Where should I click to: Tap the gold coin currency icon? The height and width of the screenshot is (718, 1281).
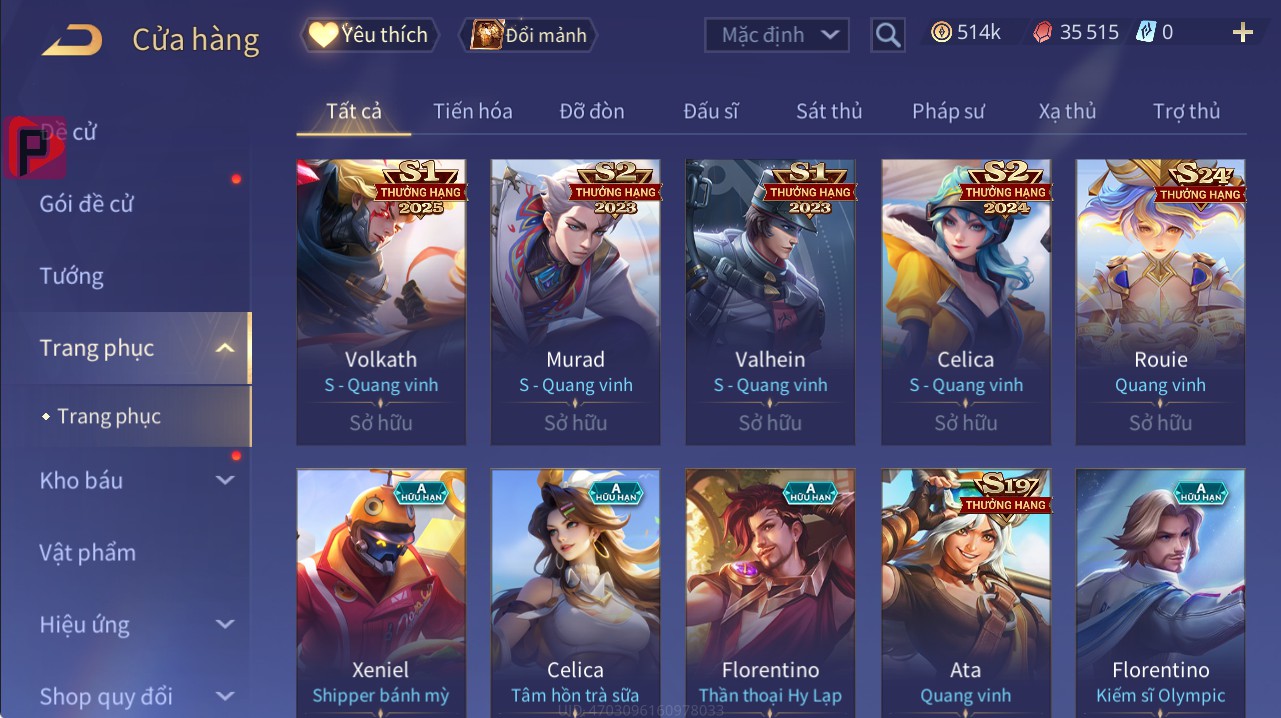(941, 32)
